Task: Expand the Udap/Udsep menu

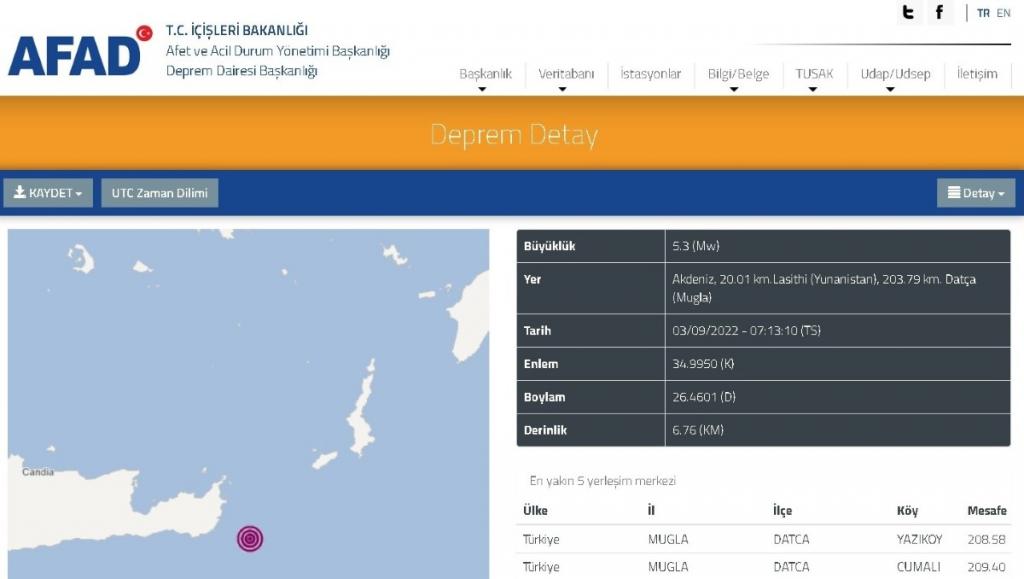Action: (895, 74)
